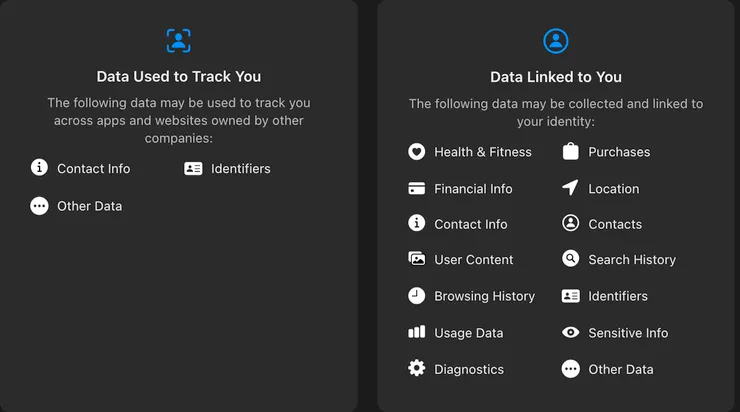The width and height of the screenshot is (740, 412).
Task: Click the Data Linked to You person icon
Action: 555,41
